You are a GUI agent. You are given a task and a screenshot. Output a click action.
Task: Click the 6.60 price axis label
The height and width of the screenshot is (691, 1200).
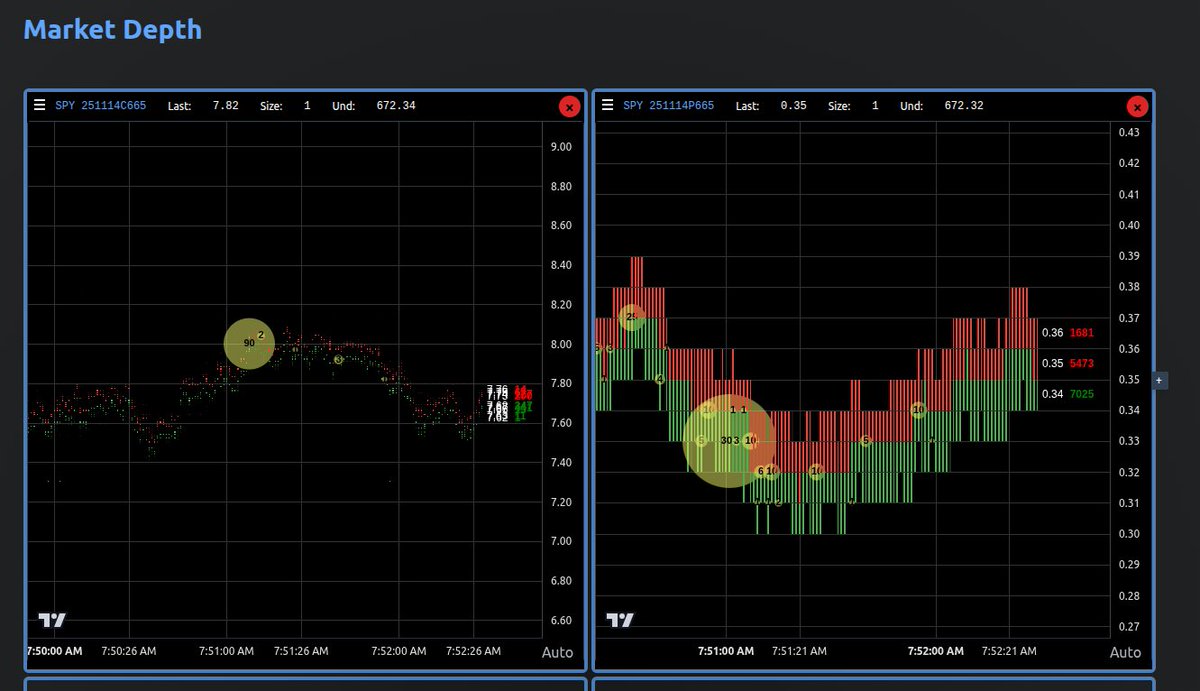click(561, 621)
